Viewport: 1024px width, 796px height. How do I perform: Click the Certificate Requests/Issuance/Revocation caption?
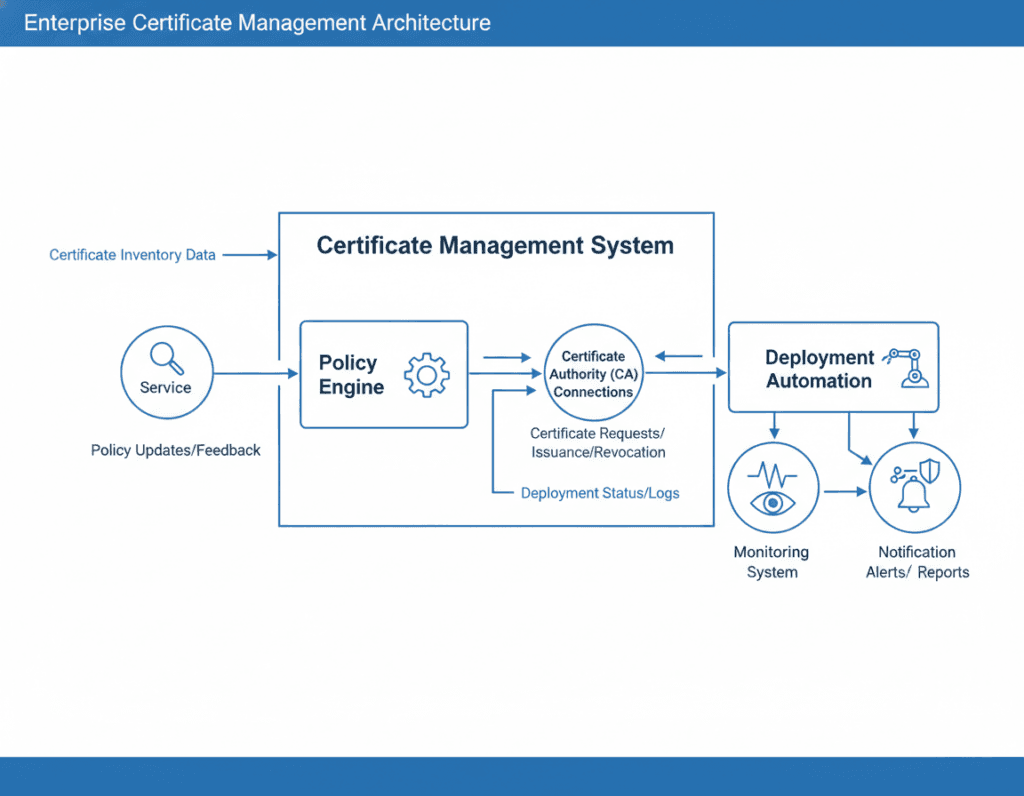coord(597,443)
